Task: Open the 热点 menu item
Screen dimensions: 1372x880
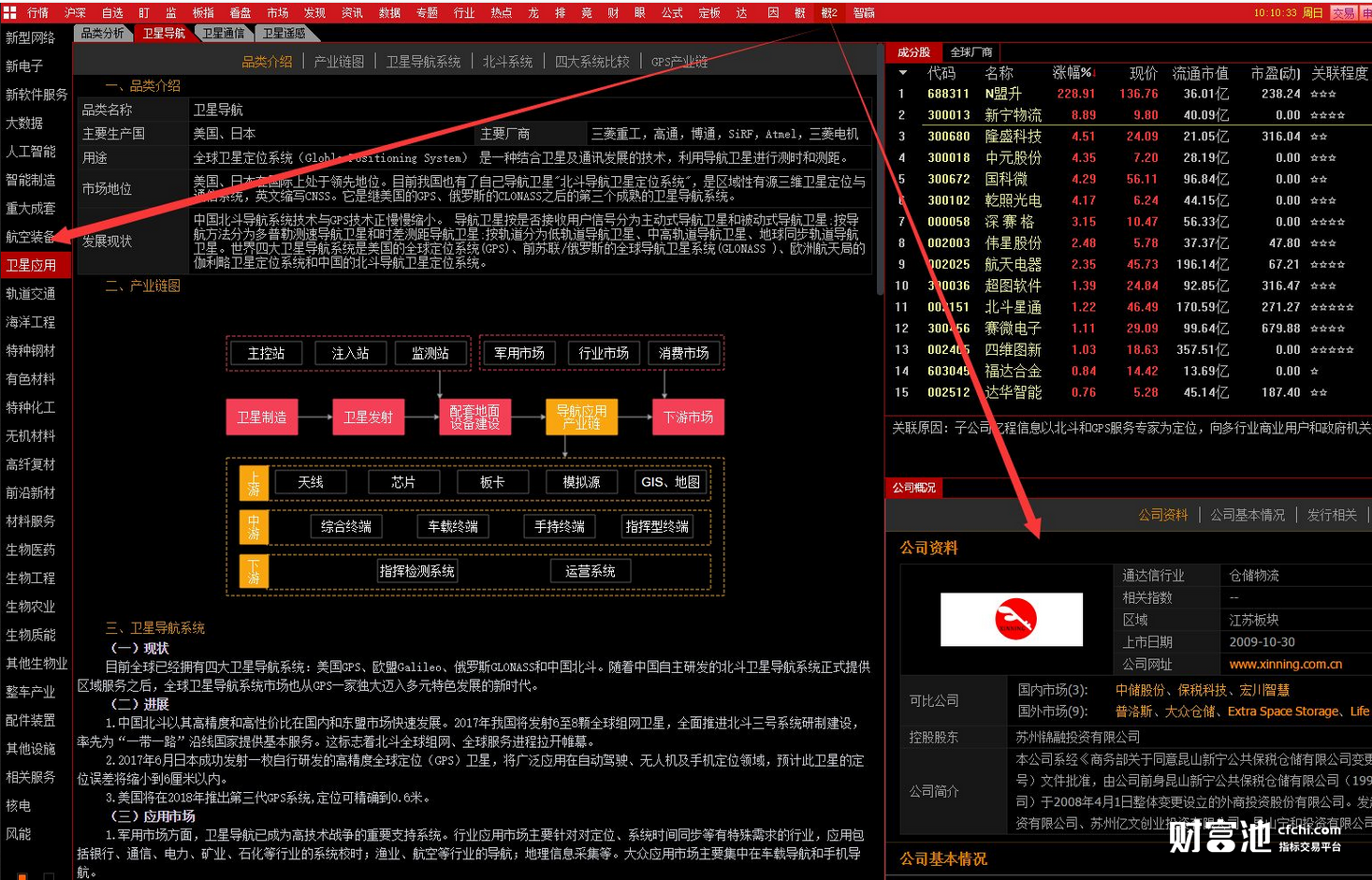Action: click(502, 13)
